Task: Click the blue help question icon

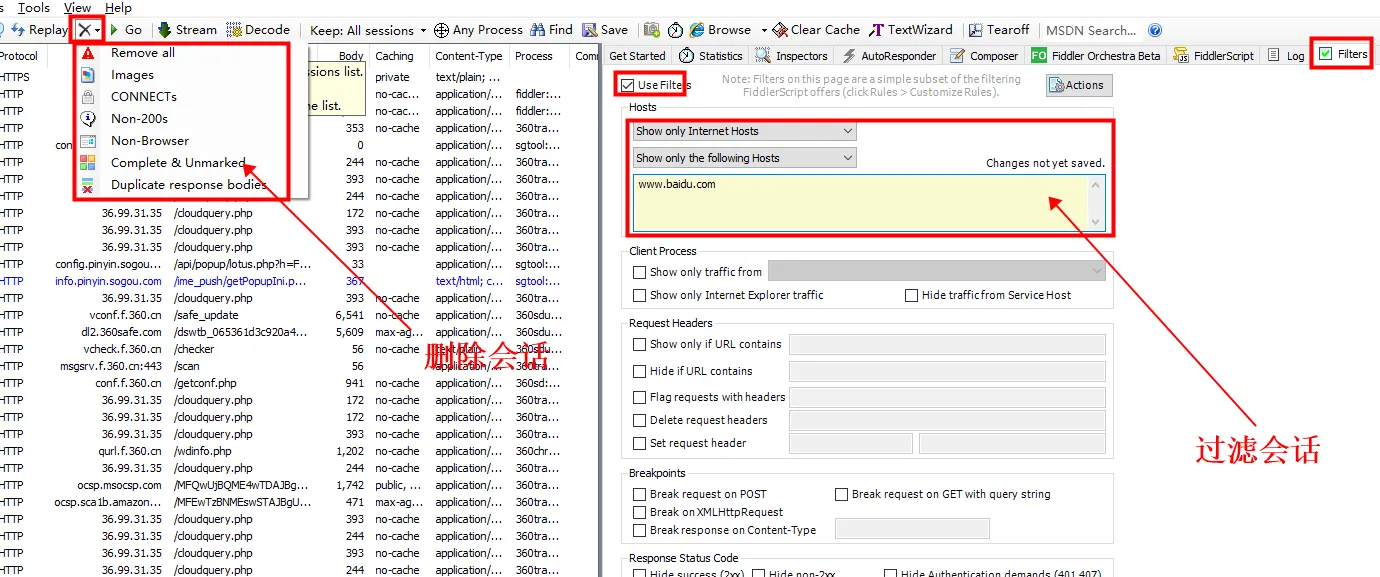Action: pyautogui.click(x=1155, y=30)
